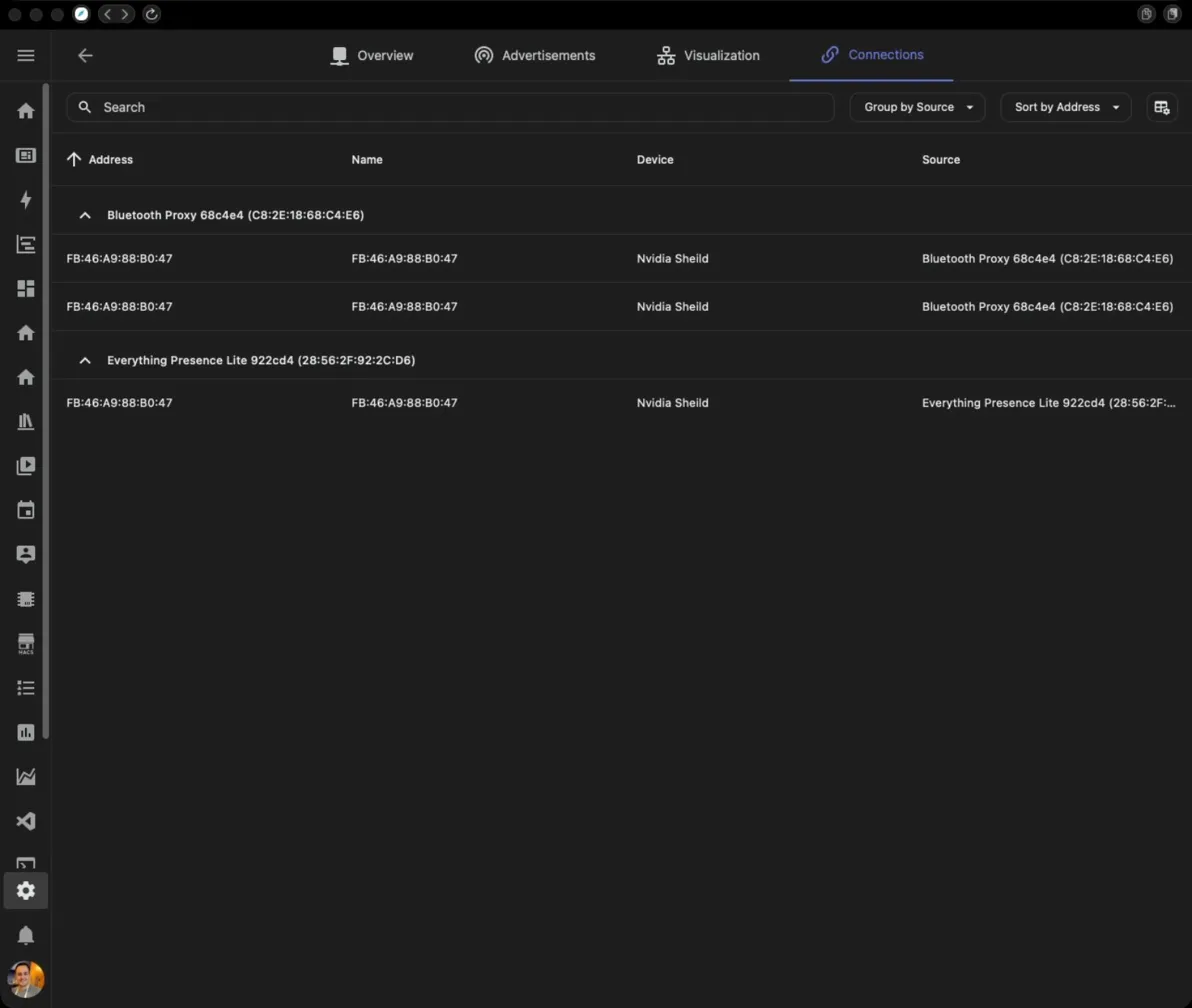The width and height of the screenshot is (1192, 1008).
Task: Click the Bluetooth Proxy 68c4e4 group title
Action: (236, 215)
